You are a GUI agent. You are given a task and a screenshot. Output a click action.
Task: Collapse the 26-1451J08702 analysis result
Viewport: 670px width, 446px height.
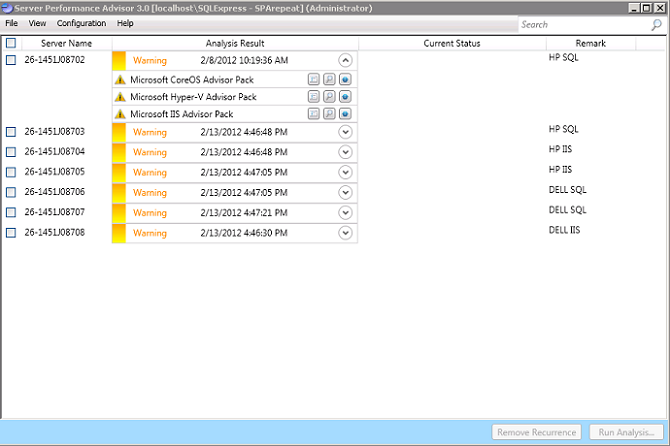[x=345, y=60]
